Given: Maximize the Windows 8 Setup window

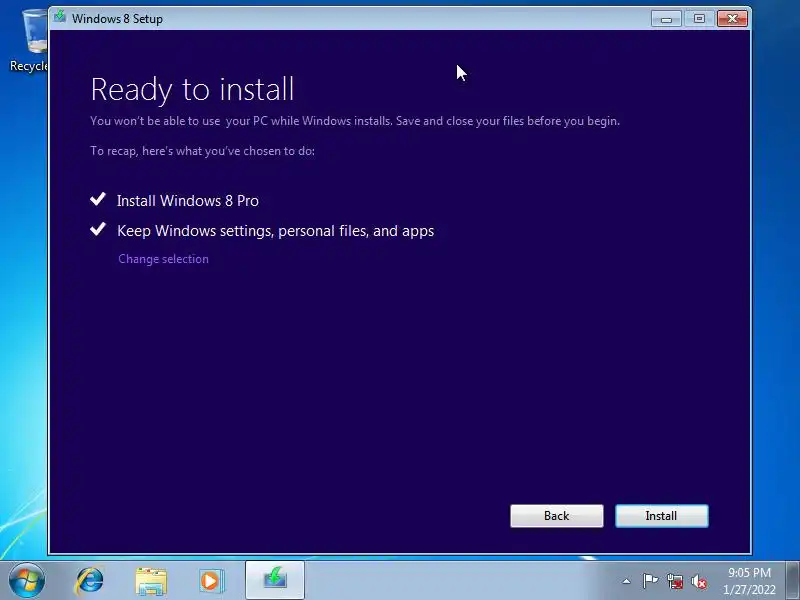Looking at the screenshot, I should 699,19.
